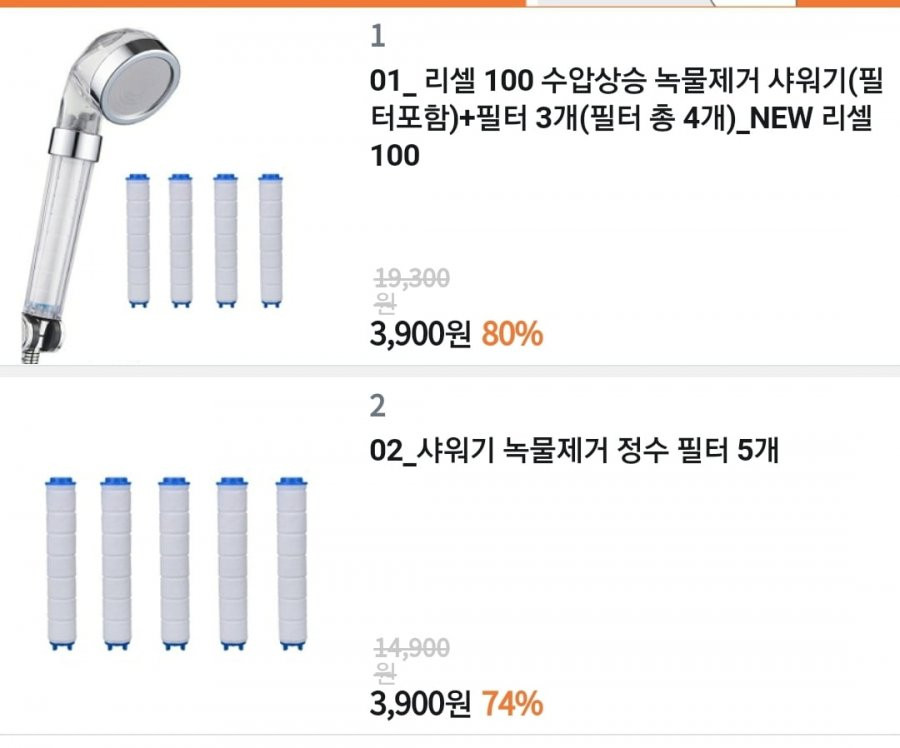Click the leftmost filter in the five-filter image
The width and height of the screenshot is (900, 748).
61,563
